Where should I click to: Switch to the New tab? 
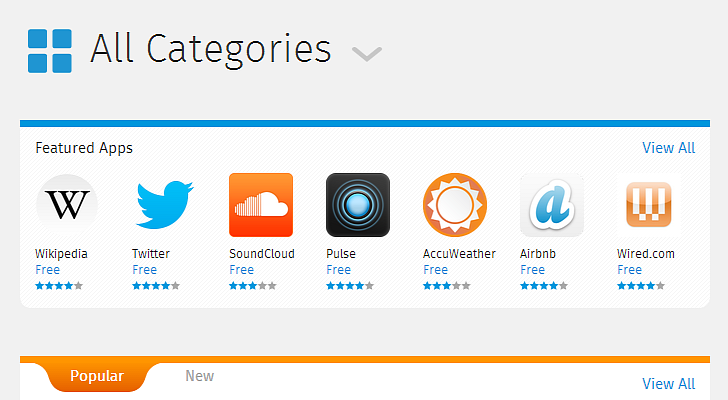click(x=200, y=376)
